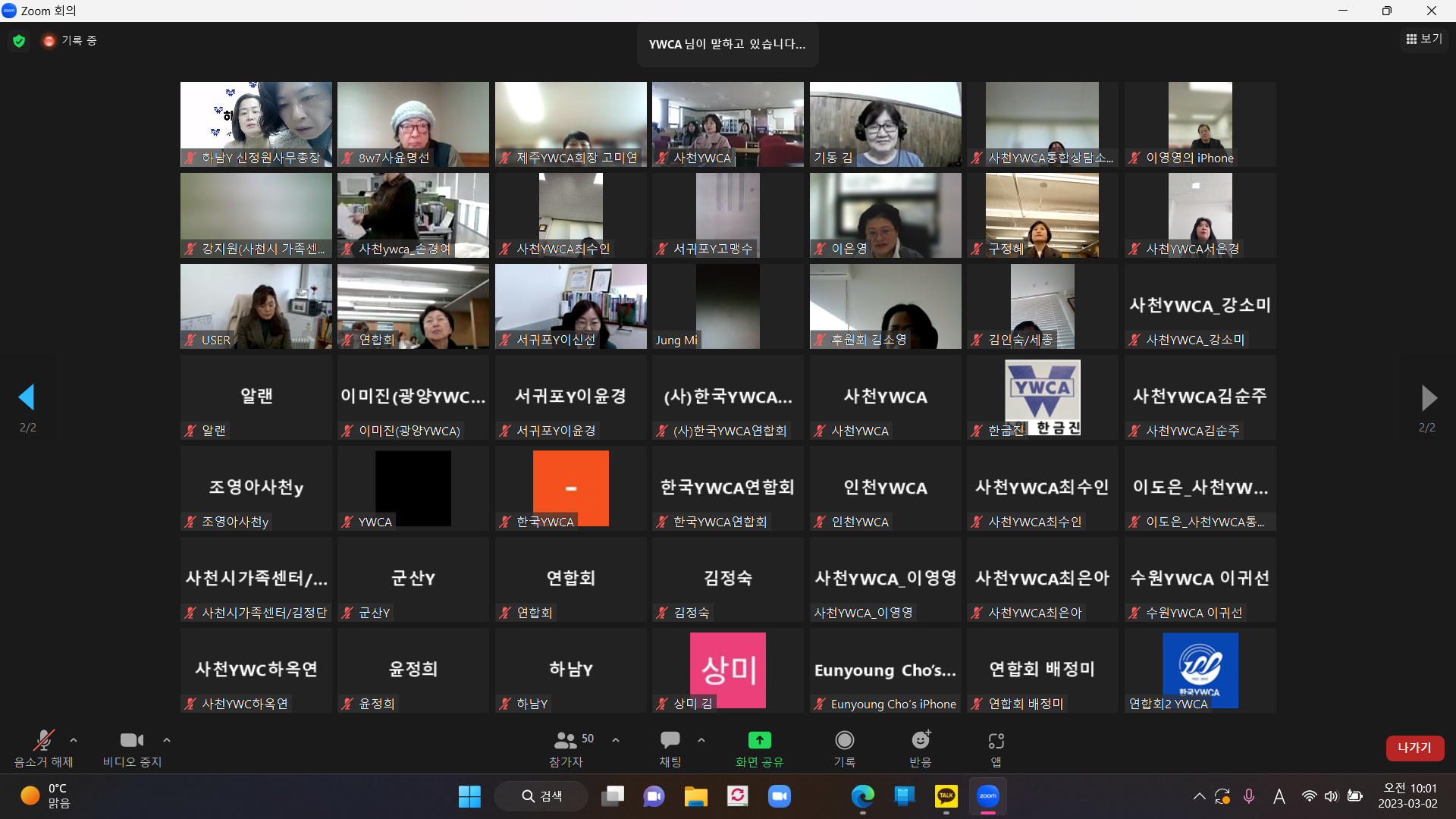
Task: Select 연합회2 YWCA blue logo tile
Action: click(1200, 670)
